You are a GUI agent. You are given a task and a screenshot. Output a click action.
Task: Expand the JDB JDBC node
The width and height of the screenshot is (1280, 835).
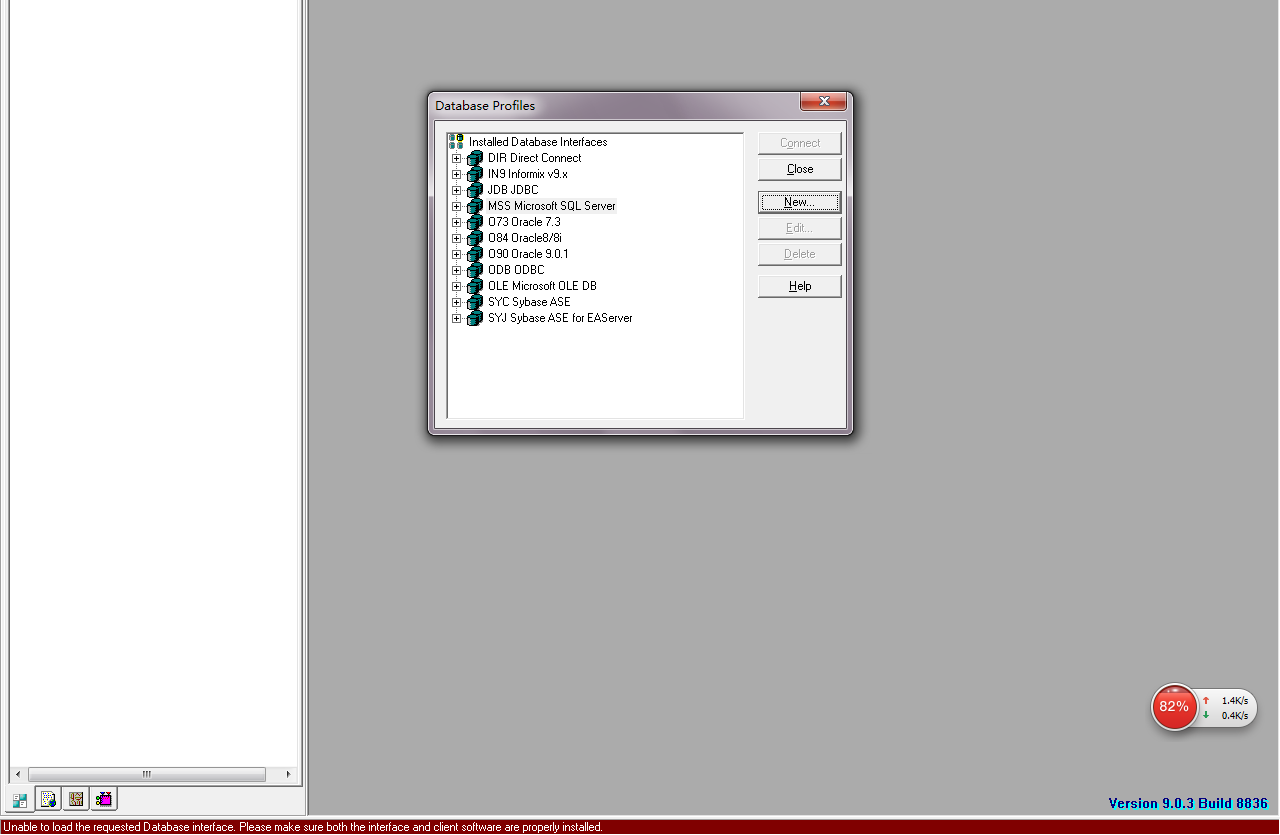pyautogui.click(x=456, y=190)
